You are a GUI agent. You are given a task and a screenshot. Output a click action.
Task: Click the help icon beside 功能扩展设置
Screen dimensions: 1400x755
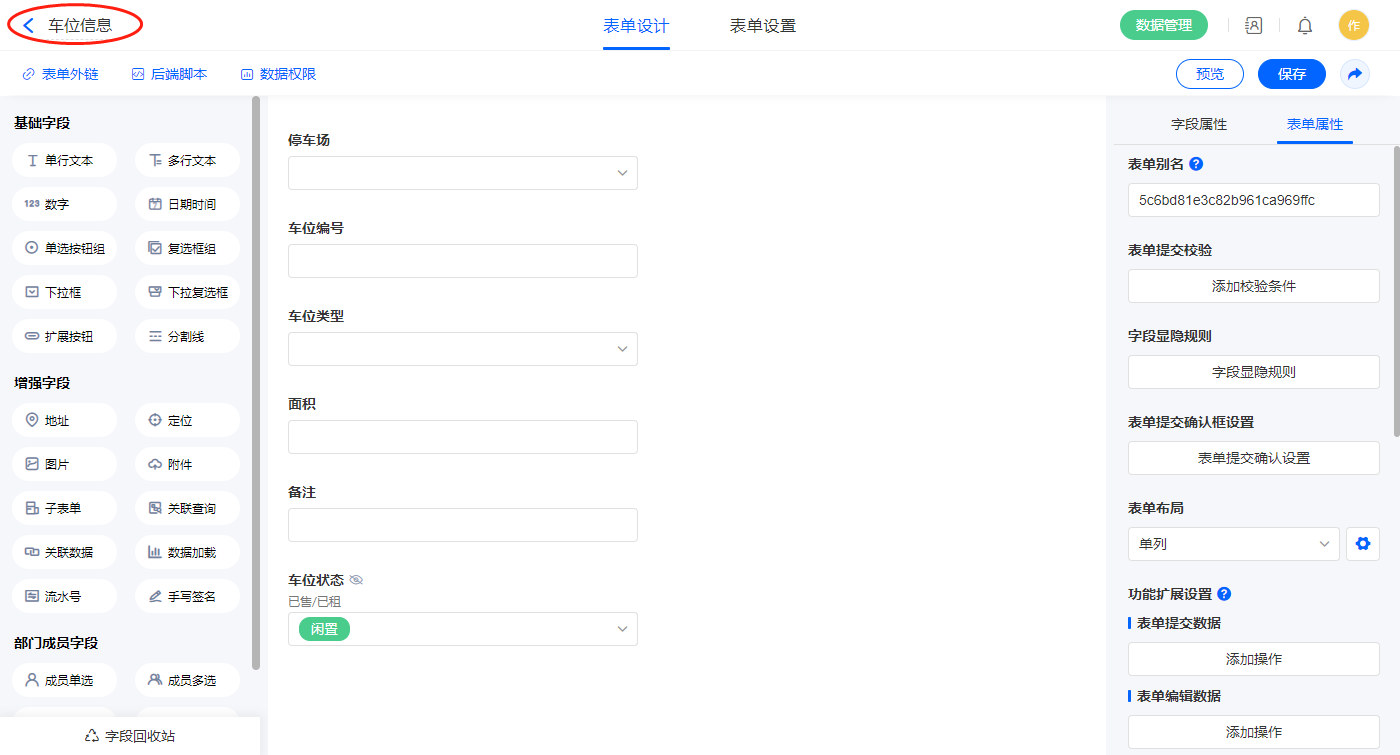tap(1224, 594)
